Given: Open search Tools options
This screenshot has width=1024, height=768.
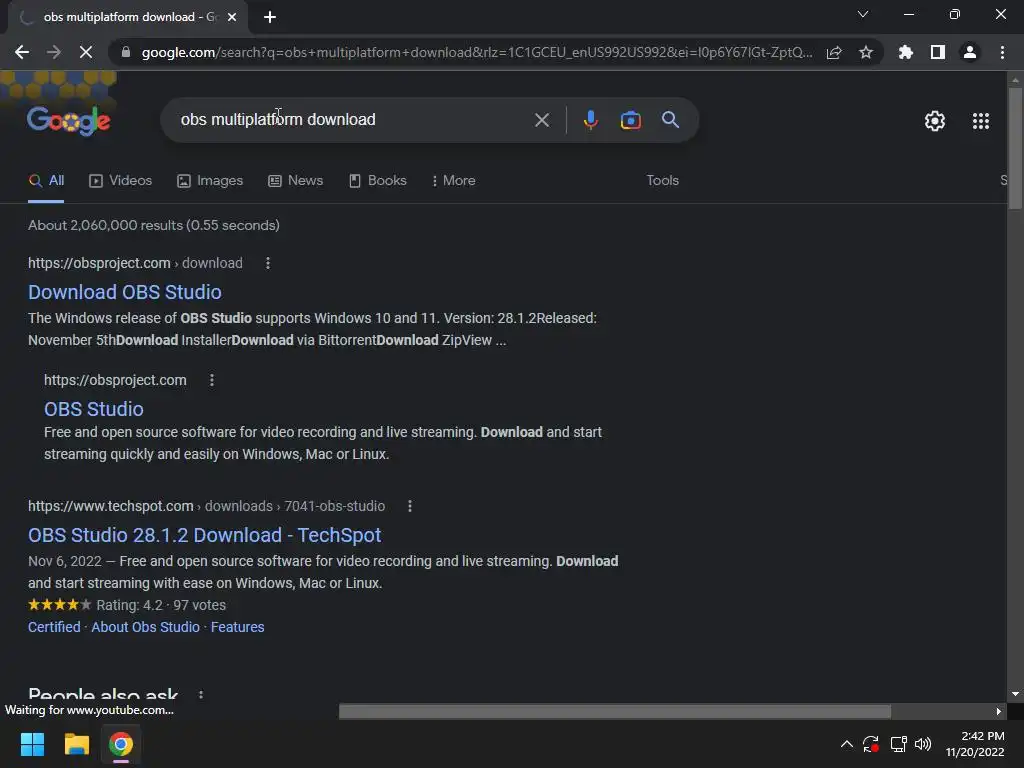Looking at the screenshot, I should pos(662,181).
